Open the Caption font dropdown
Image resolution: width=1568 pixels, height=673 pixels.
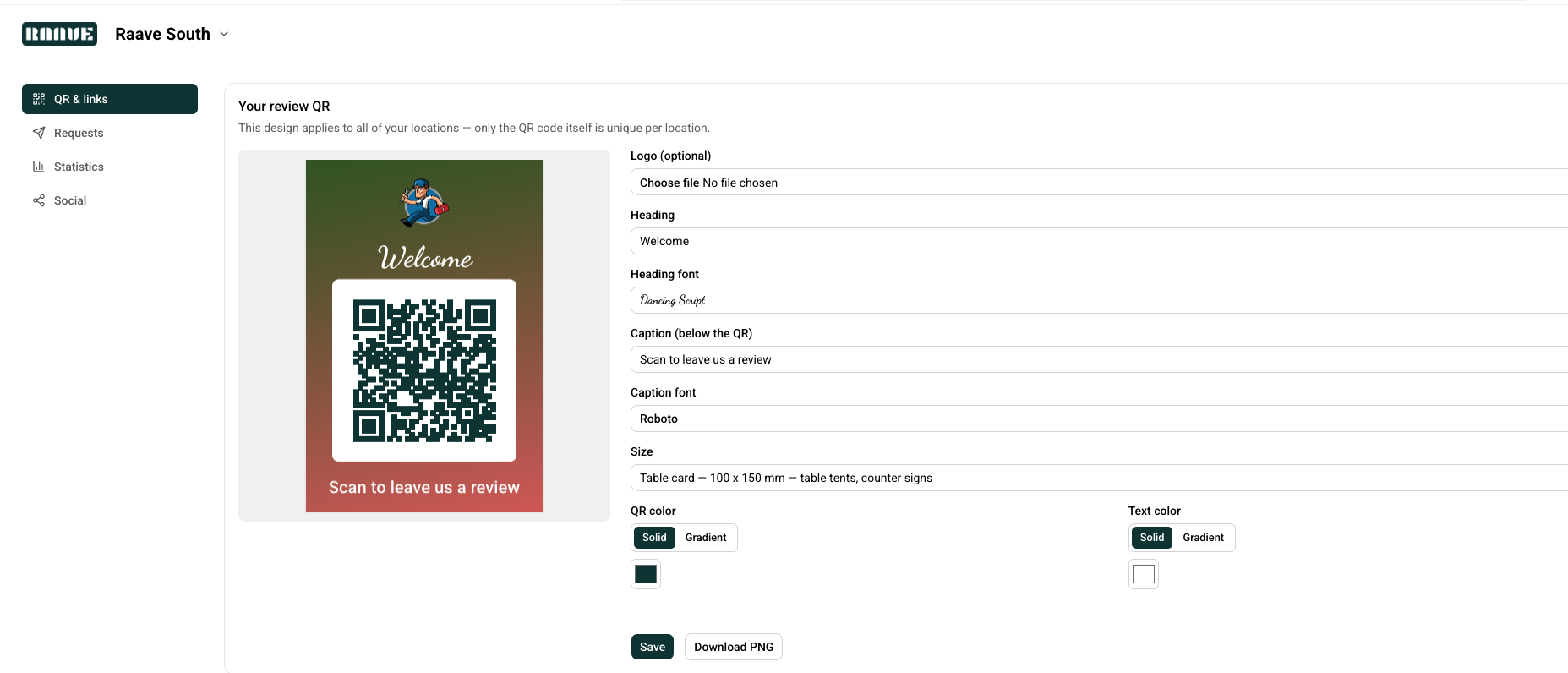tap(1099, 419)
